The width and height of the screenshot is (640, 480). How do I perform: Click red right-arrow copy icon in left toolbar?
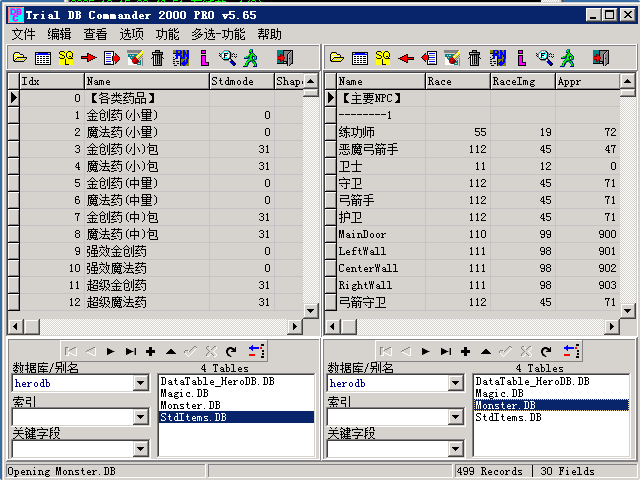(x=89, y=58)
